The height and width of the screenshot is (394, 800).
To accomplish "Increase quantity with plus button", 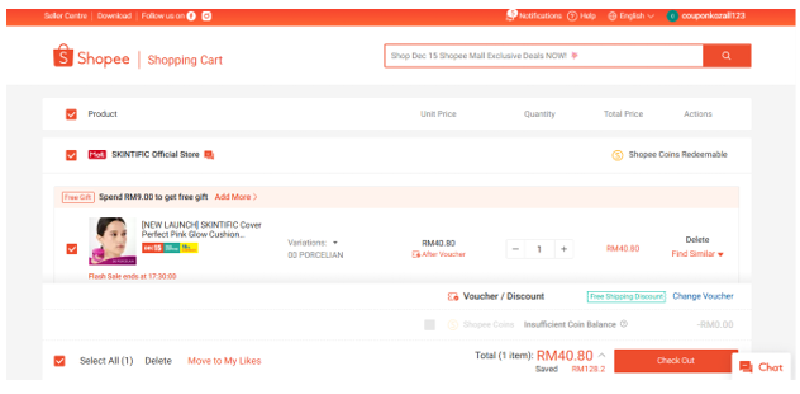I will coord(564,249).
